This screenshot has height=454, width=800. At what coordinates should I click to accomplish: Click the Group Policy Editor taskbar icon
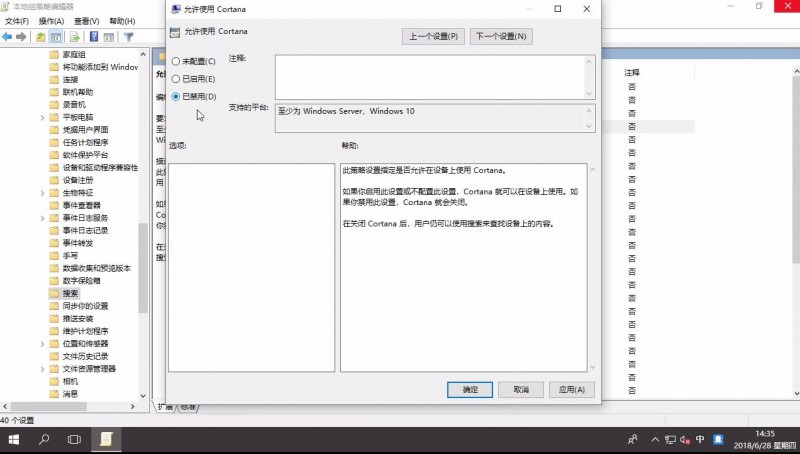pyautogui.click(x=106, y=439)
